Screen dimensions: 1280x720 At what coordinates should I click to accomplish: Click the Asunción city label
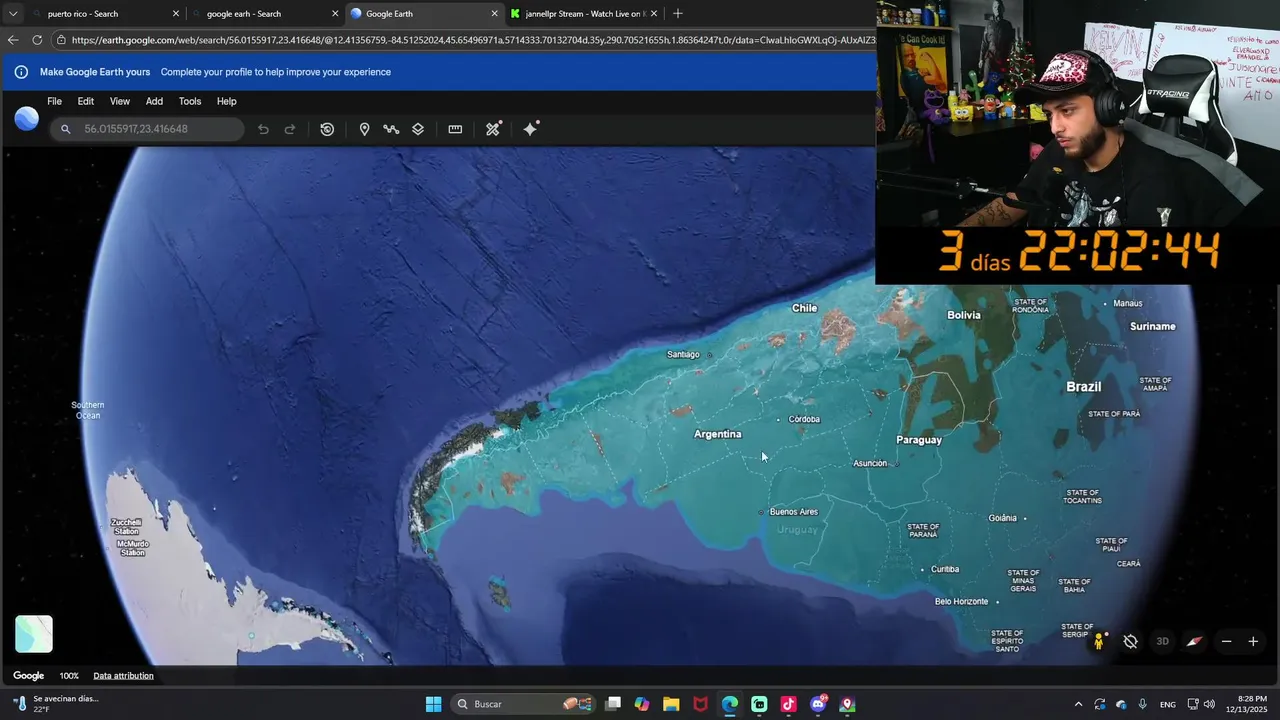870,463
